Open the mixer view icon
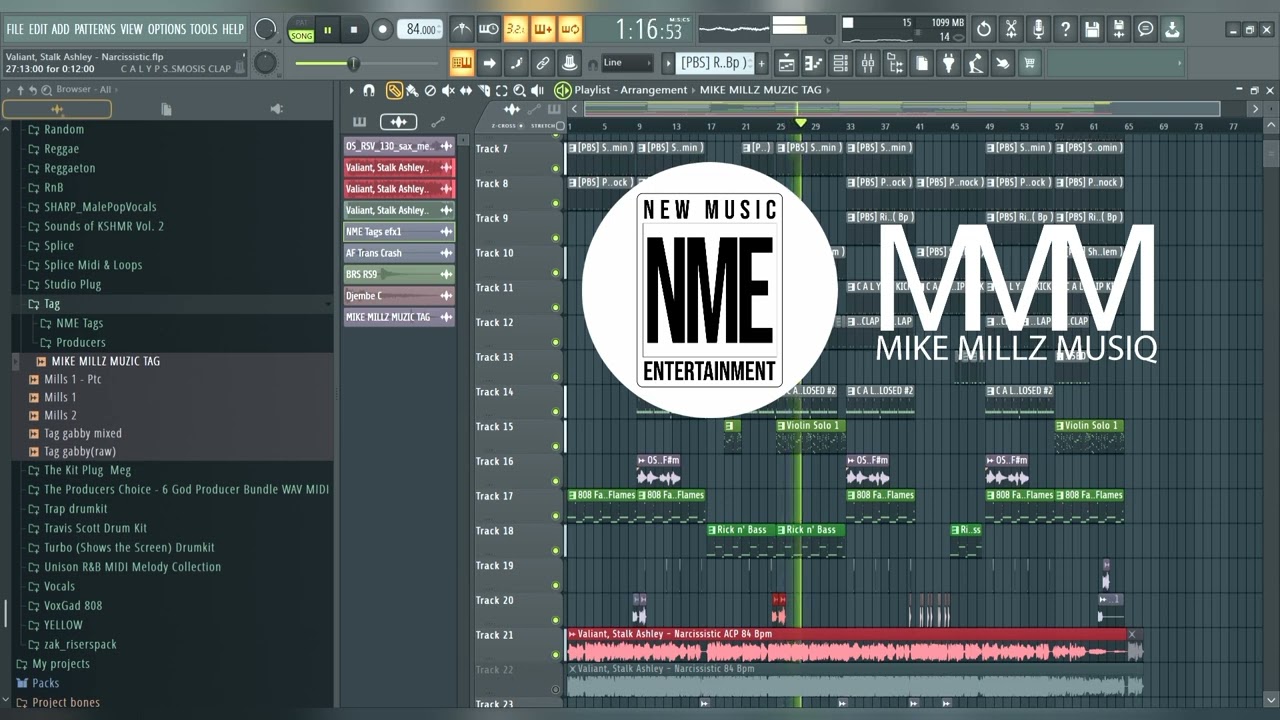 click(868, 63)
